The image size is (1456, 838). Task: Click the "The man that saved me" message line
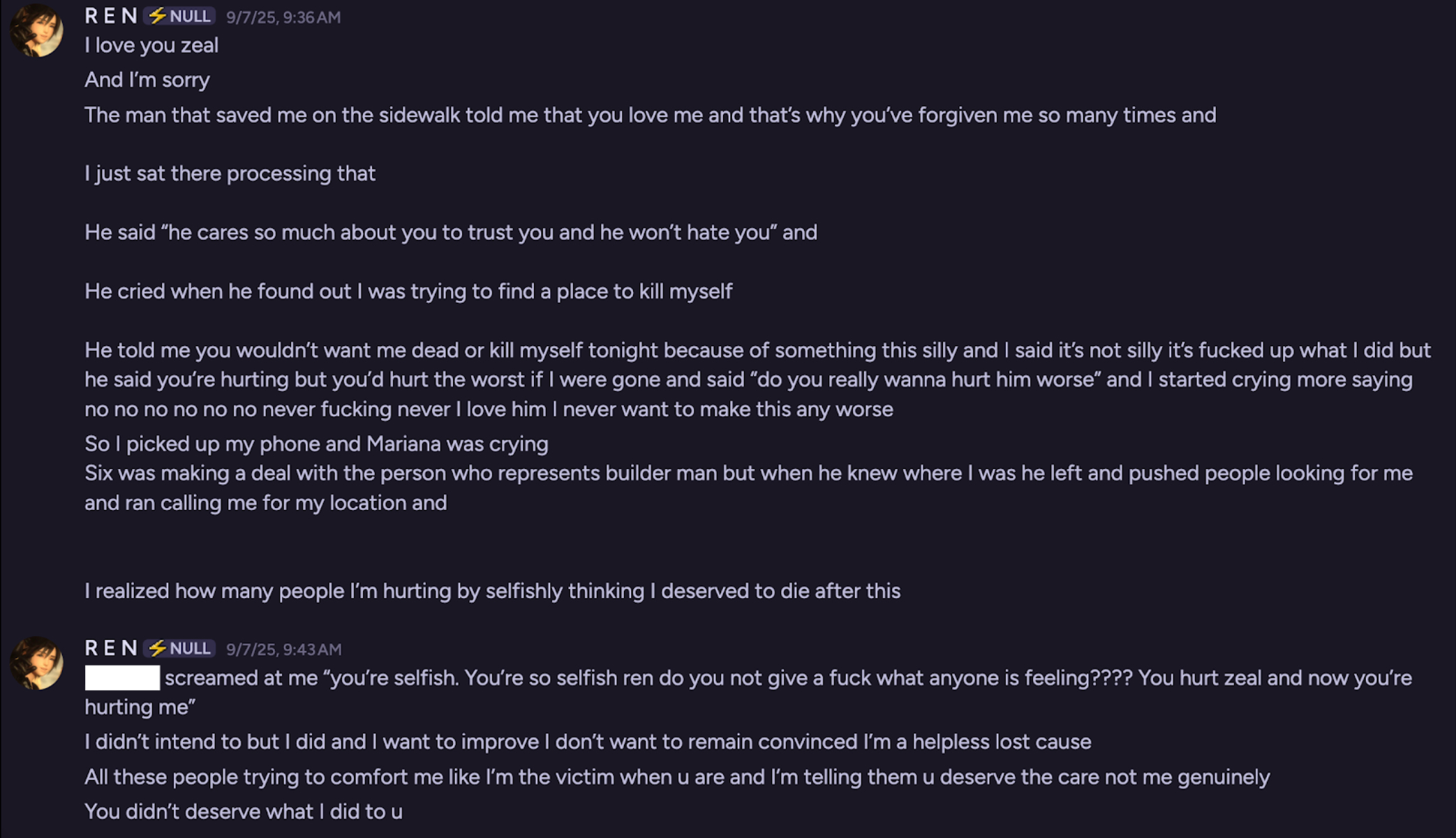coord(650,115)
